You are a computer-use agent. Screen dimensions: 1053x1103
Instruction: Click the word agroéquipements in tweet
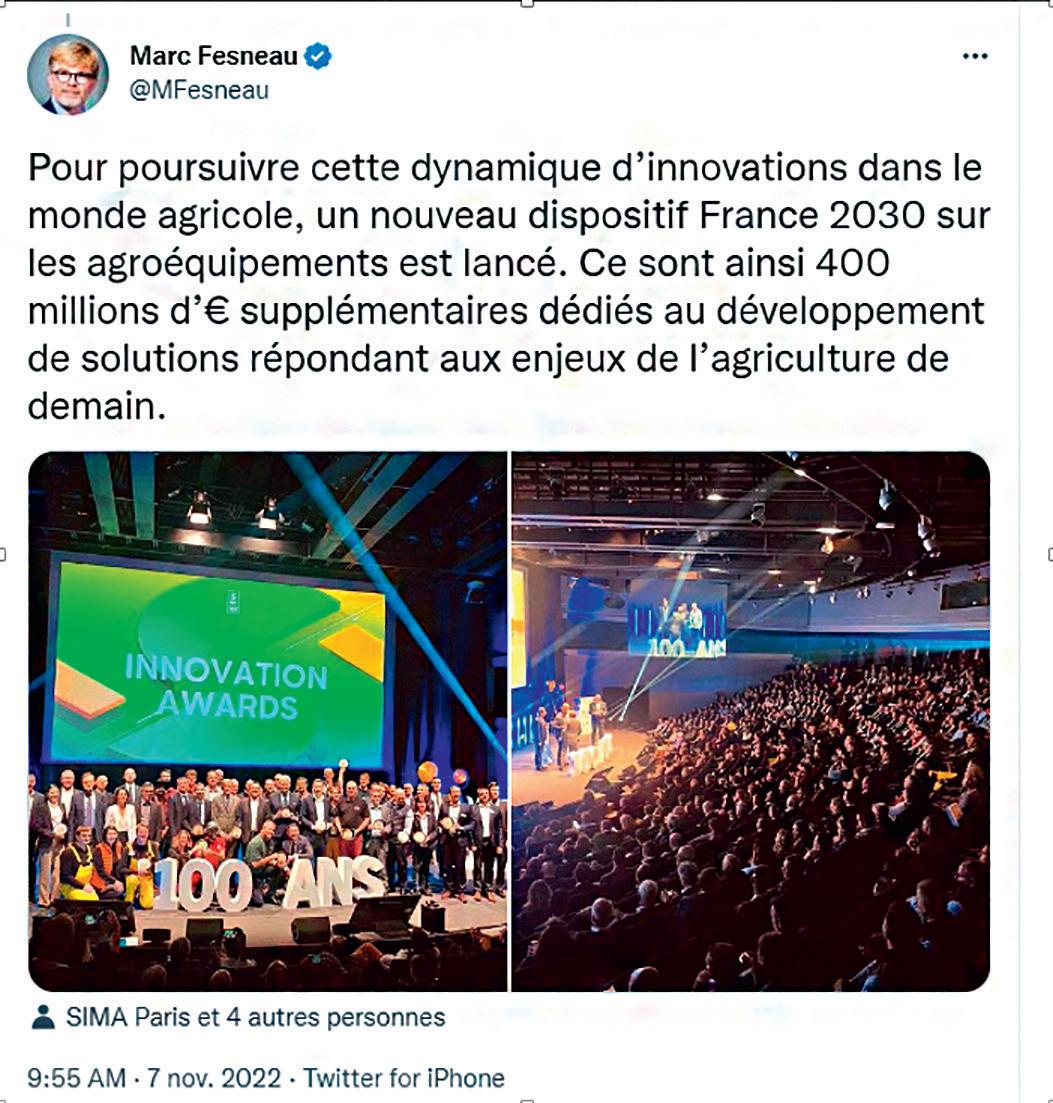tap(238, 265)
